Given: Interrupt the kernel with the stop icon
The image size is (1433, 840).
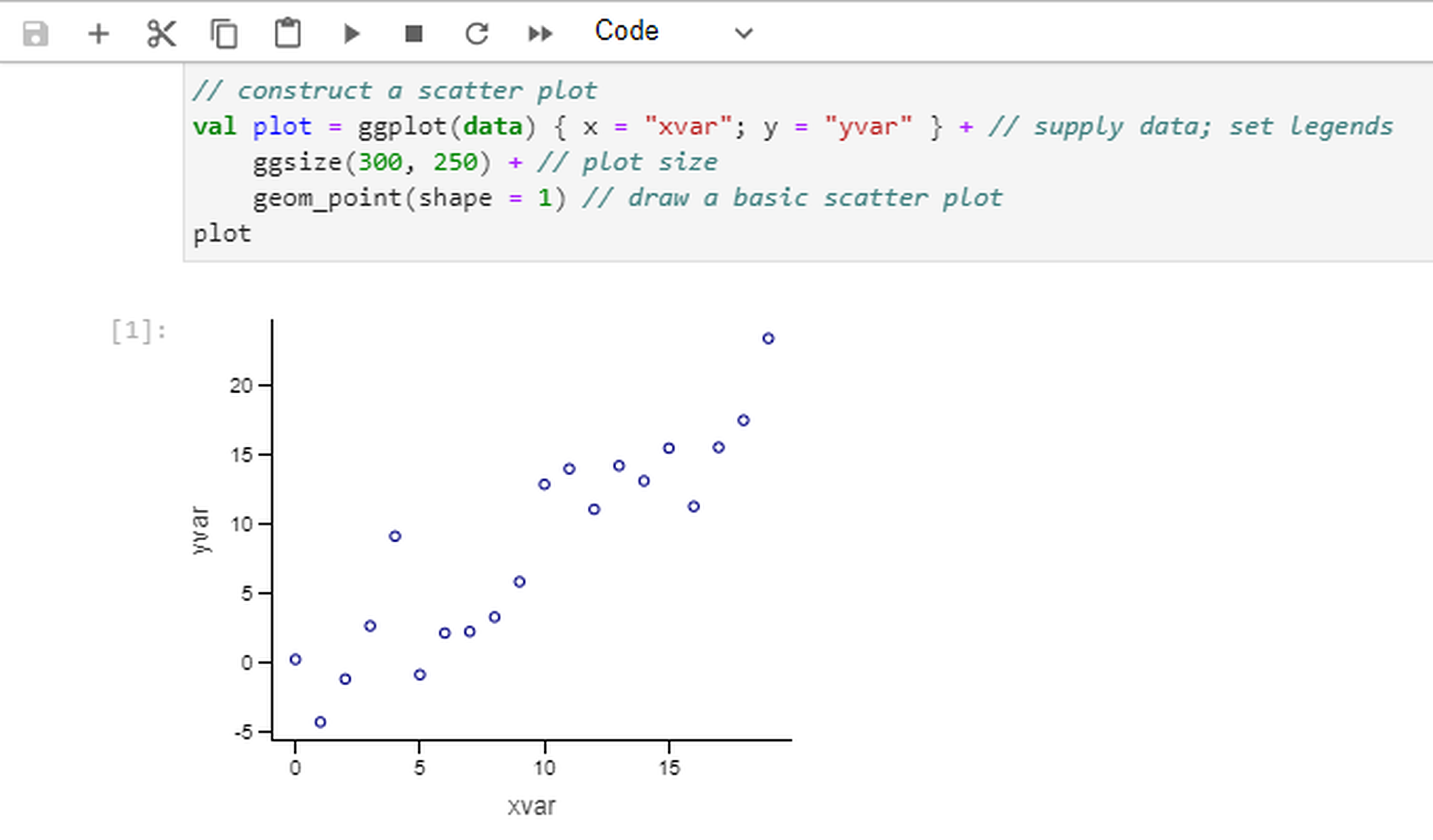Looking at the screenshot, I should tap(413, 34).
